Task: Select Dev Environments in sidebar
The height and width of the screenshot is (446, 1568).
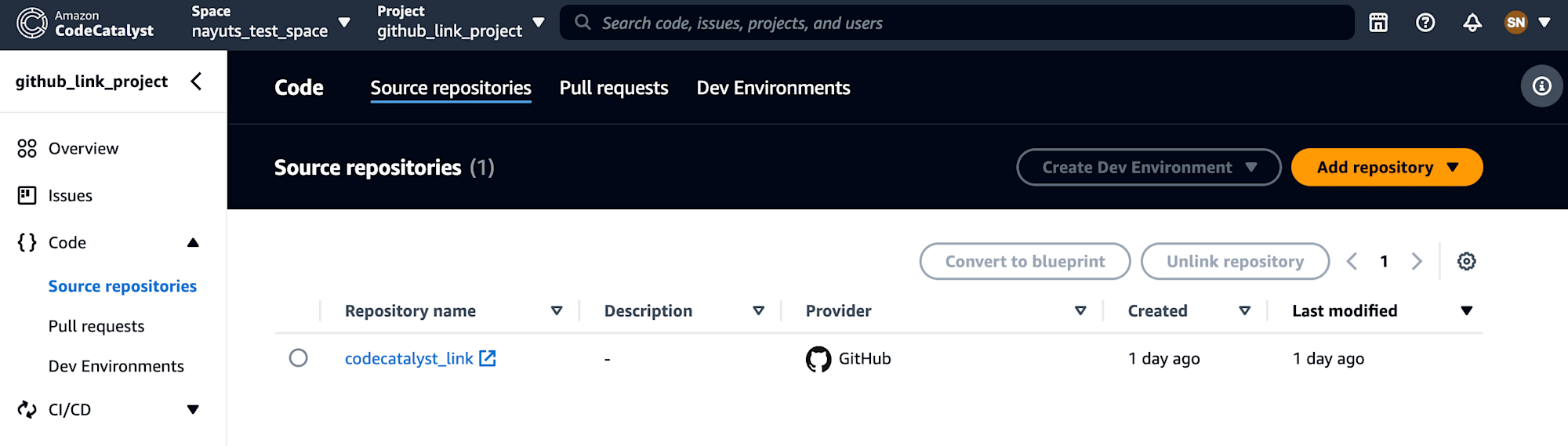Action: 116,366
